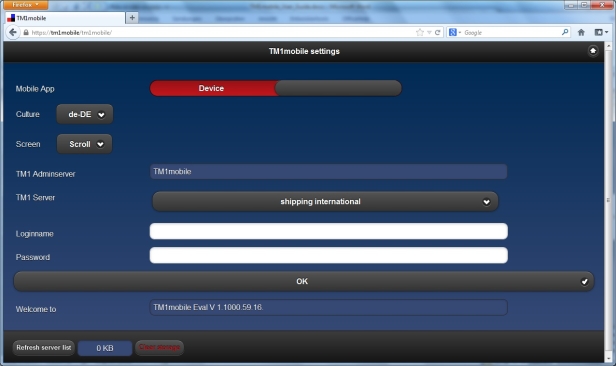
Task: Switch Mobile App slider to the gray side
Action: coord(338,88)
